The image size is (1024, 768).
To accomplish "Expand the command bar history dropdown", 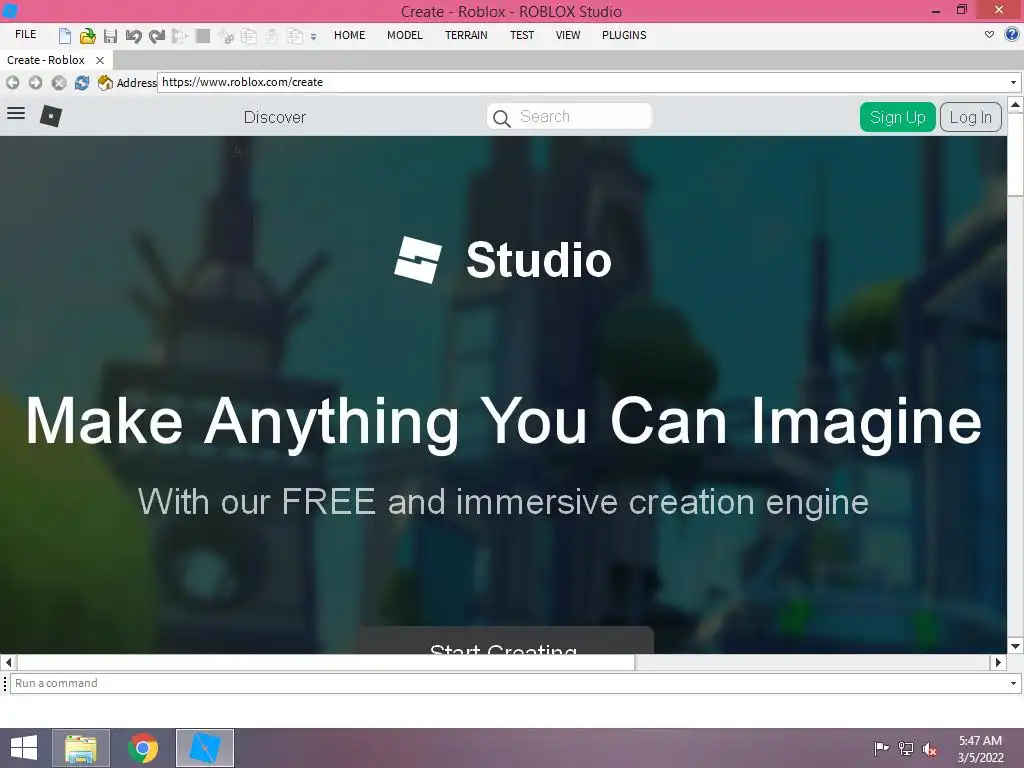I will coord(1013,684).
